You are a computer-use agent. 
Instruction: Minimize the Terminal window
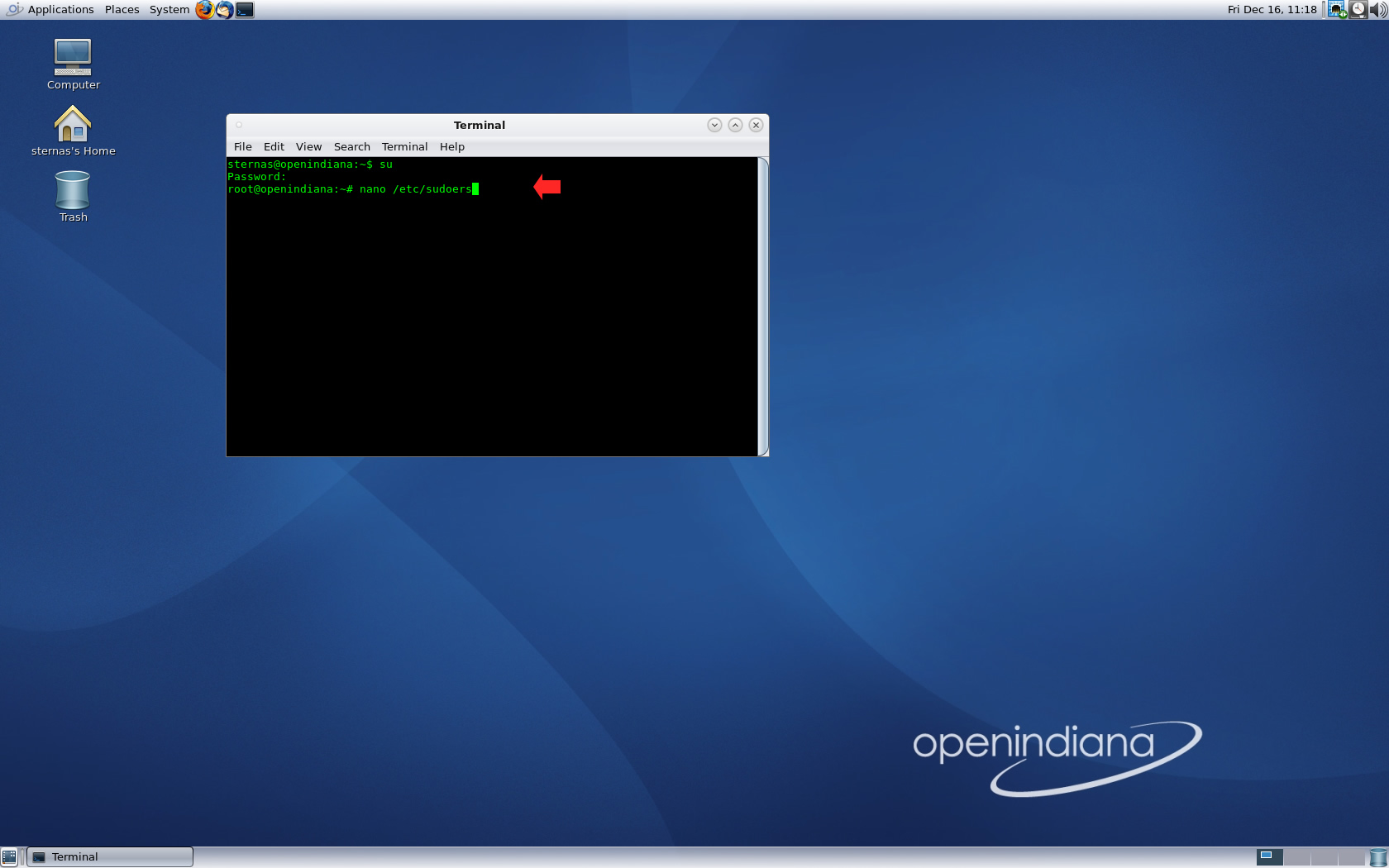714,125
